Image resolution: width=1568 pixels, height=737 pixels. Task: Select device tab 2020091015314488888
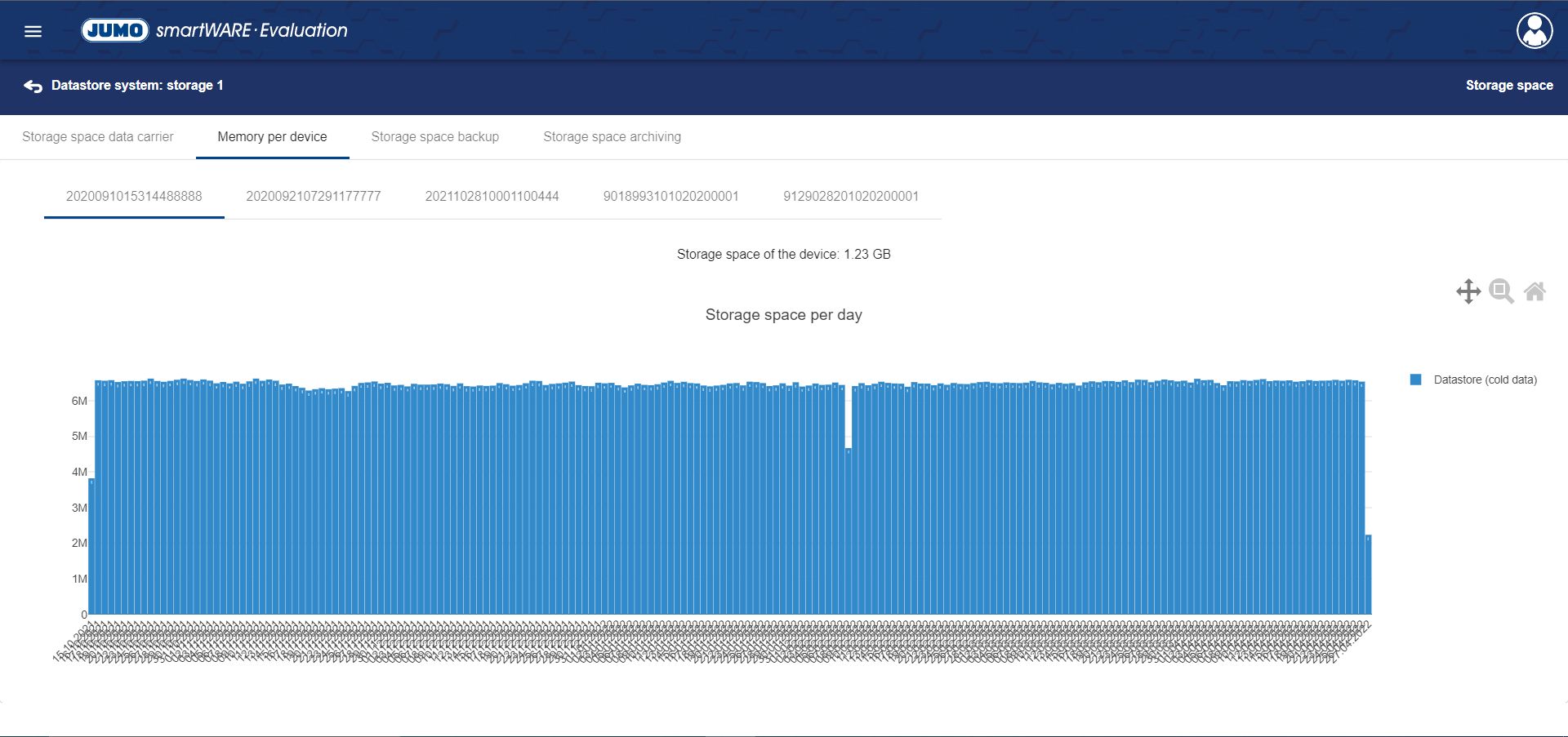pyautogui.click(x=134, y=197)
